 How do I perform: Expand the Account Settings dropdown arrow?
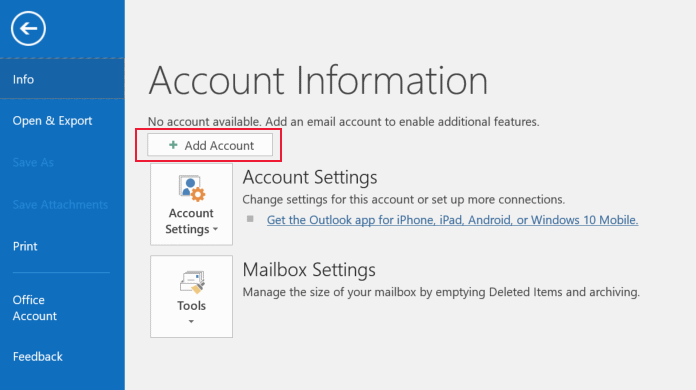pyautogui.click(x=215, y=229)
